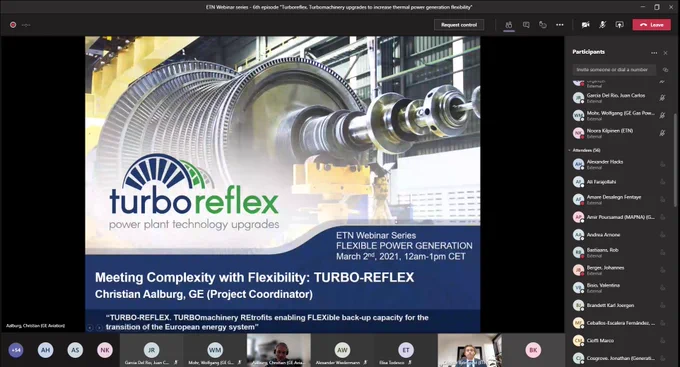
Task: Close the Participants panel
Action: [666, 52]
